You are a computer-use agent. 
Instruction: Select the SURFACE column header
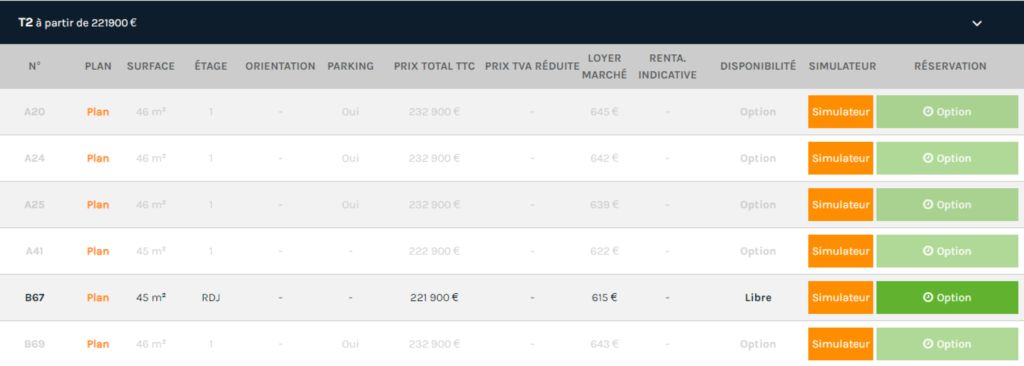151,66
